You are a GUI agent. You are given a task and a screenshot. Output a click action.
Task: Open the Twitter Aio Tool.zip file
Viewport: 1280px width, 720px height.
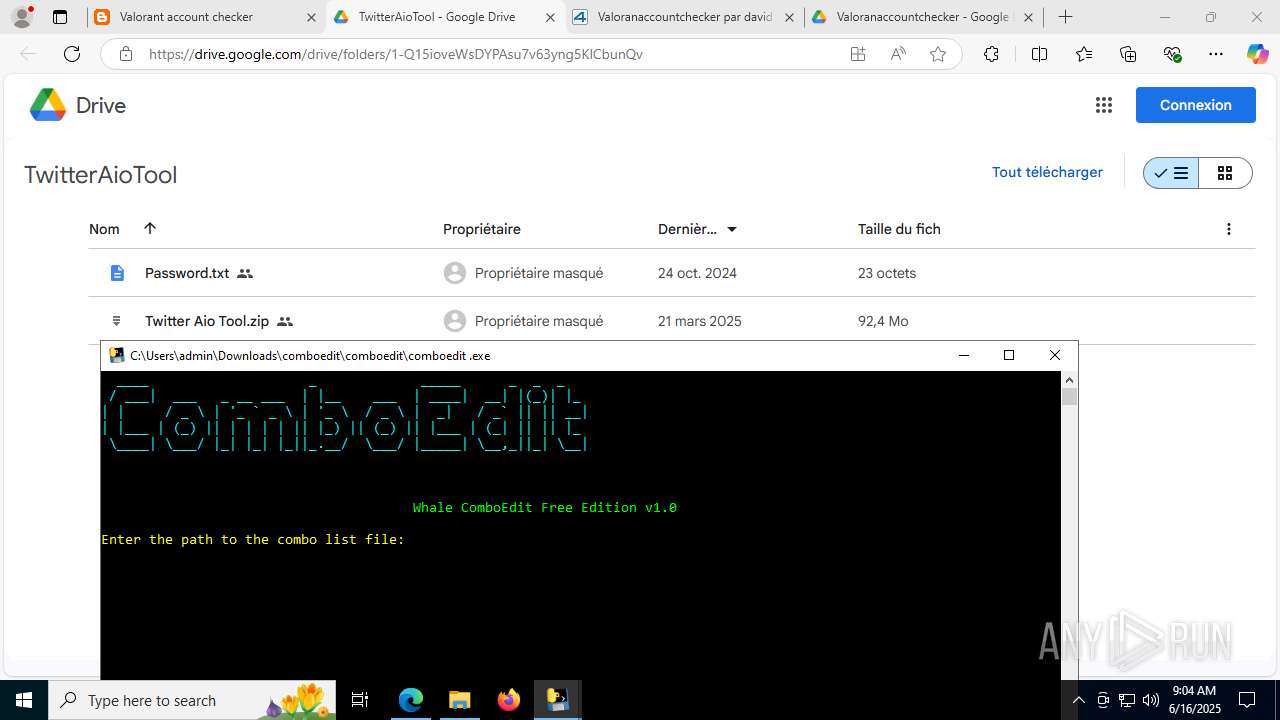pyautogui.click(x=207, y=321)
